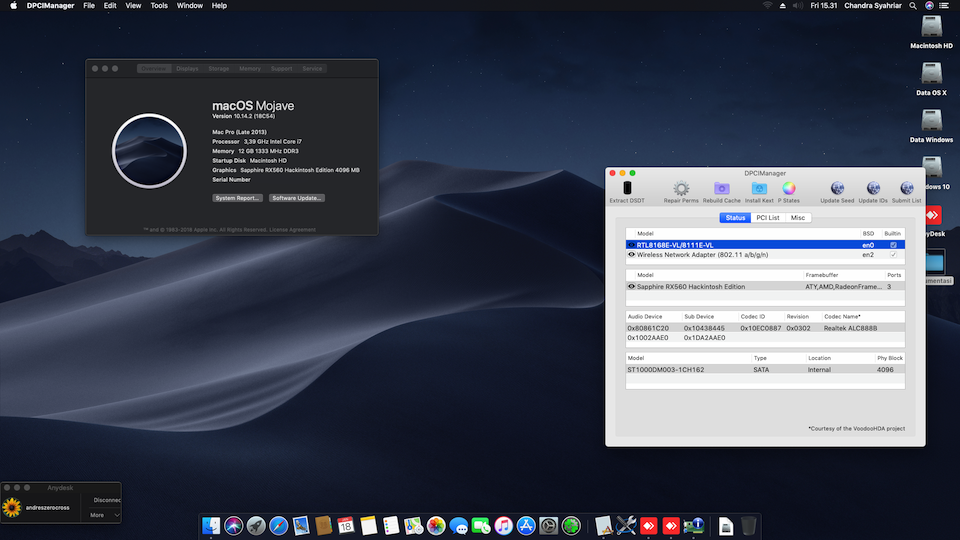Click the Submit List globe icon
Screen dimensions: 960x540
point(906,188)
